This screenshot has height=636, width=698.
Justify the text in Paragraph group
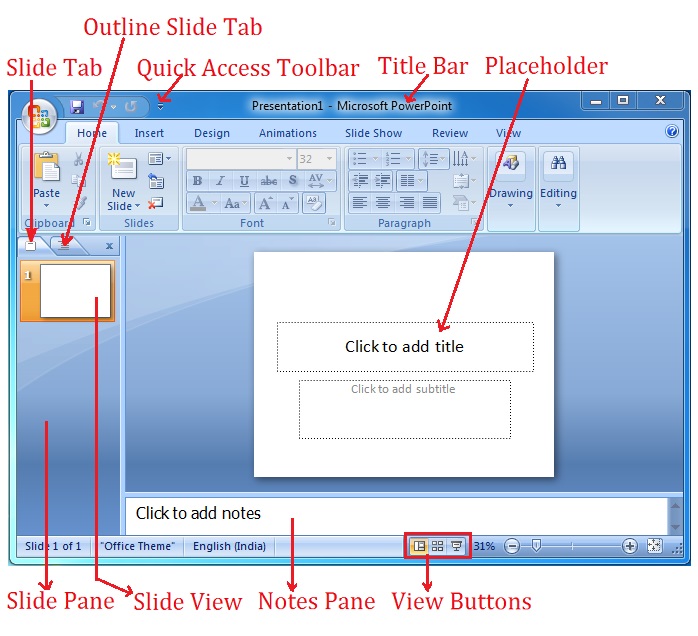coord(430,203)
